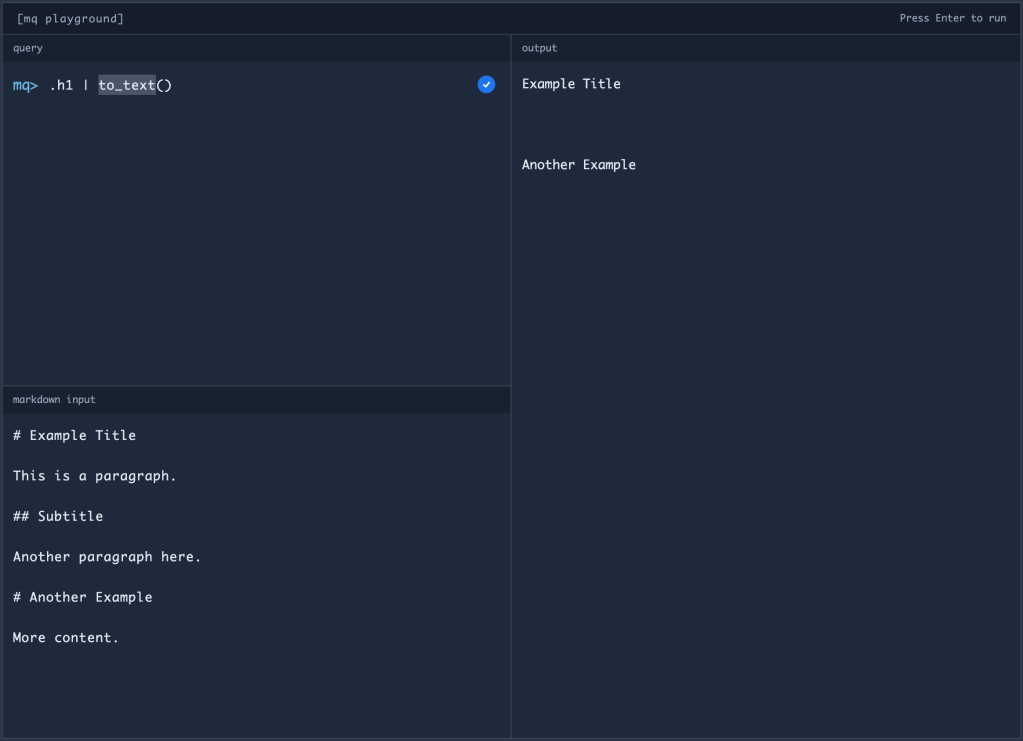Image resolution: width=1023 pixels, height=741 pixels.
Task: Select the output panel header
Action: tap(540, 48)
